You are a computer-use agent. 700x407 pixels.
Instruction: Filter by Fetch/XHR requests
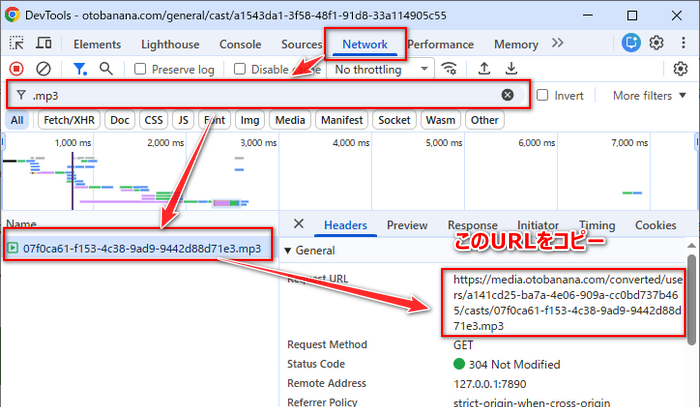(69, 120)
